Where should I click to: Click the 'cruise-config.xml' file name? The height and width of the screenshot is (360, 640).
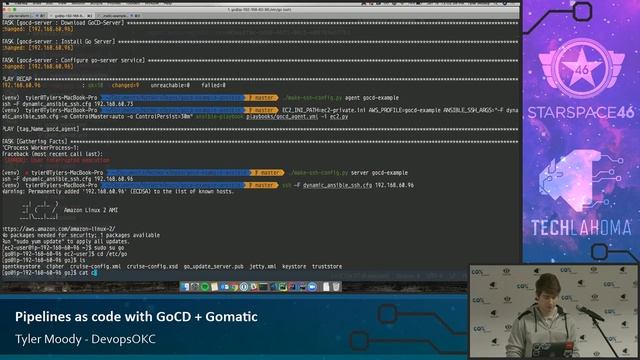[x=95, y=267]
